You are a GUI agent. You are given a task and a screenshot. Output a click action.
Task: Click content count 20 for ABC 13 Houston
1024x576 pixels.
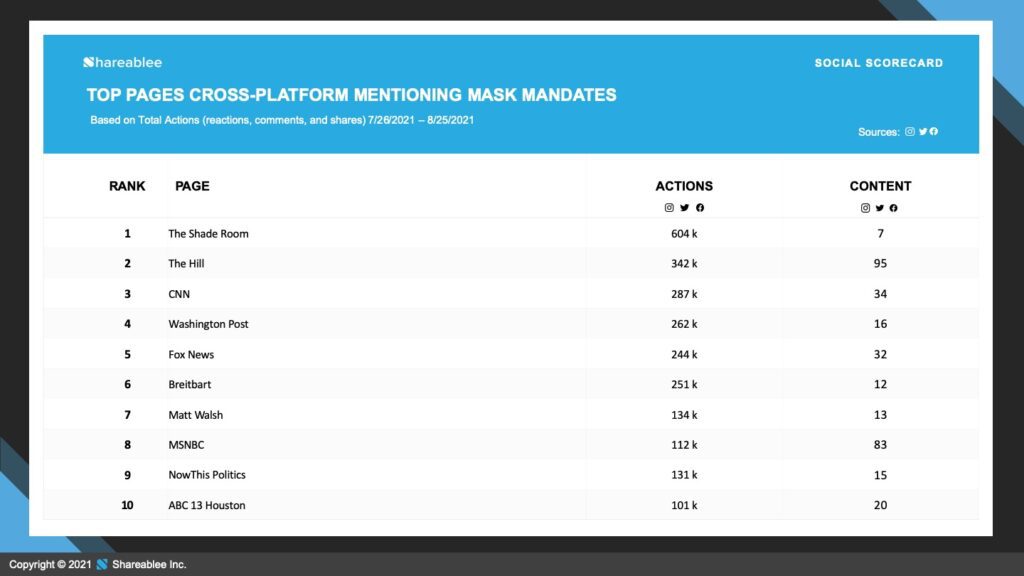point(880,505)
